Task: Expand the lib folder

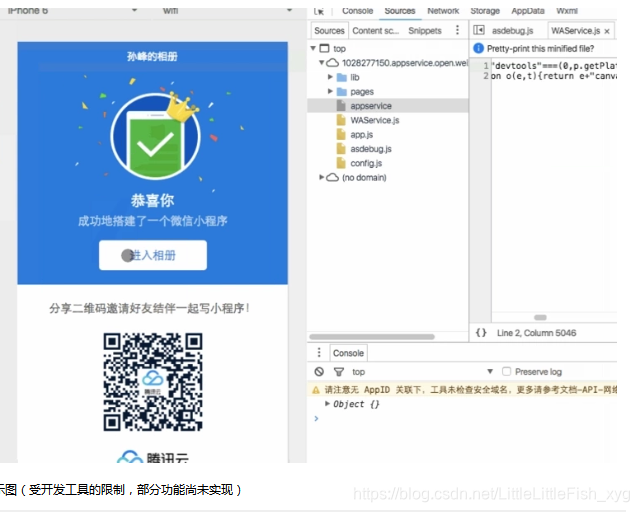Action: pos(331,77)
